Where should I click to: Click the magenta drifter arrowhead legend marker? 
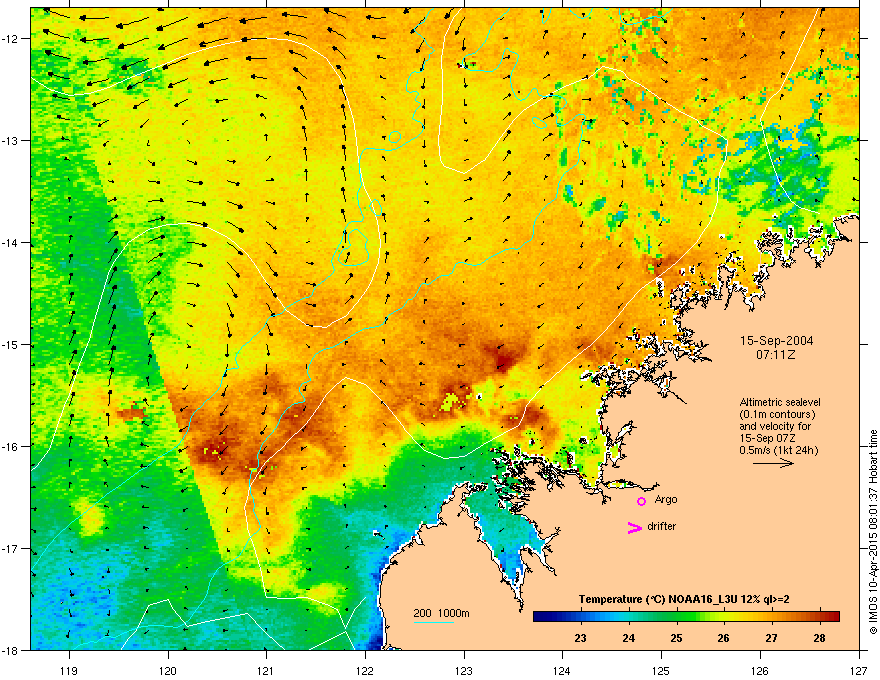pyautogui.click(x=634, y=527)
